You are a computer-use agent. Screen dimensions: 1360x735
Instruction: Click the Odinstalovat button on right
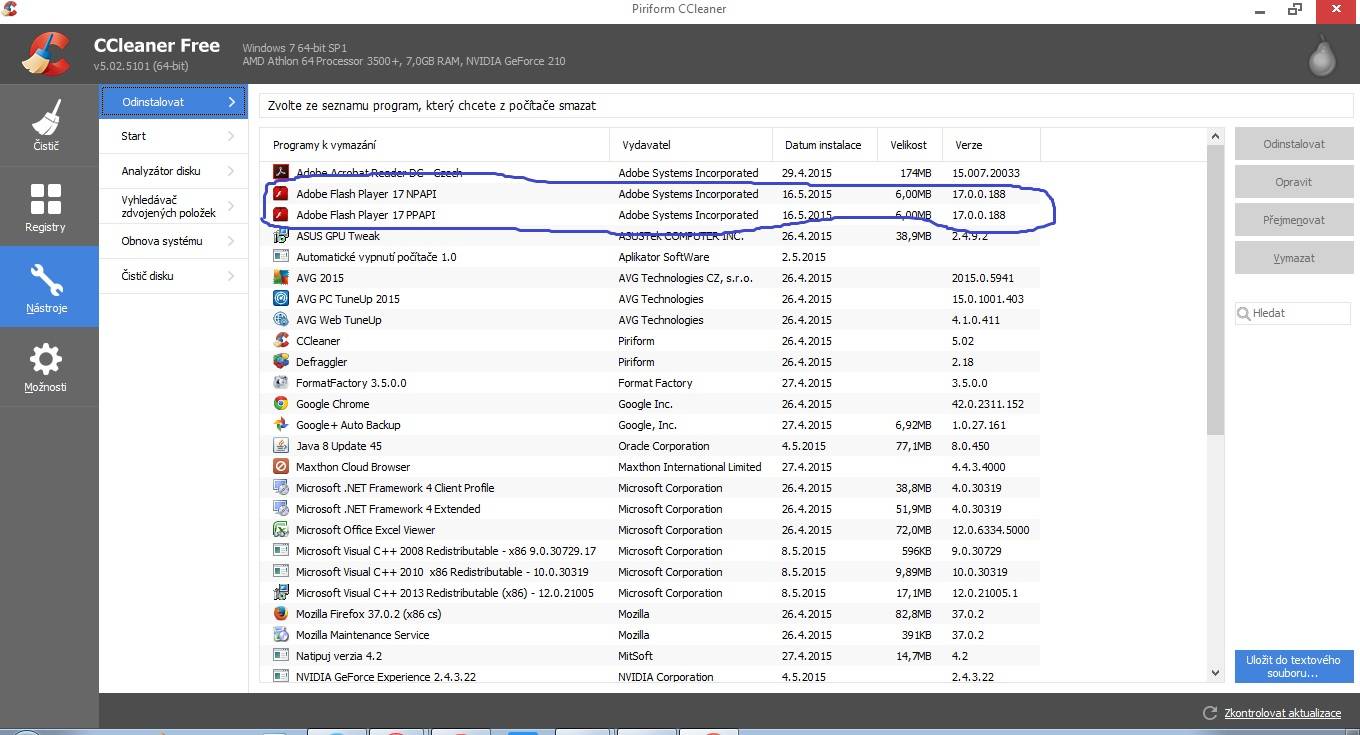pyautogui.click(x=1294, y=144)
